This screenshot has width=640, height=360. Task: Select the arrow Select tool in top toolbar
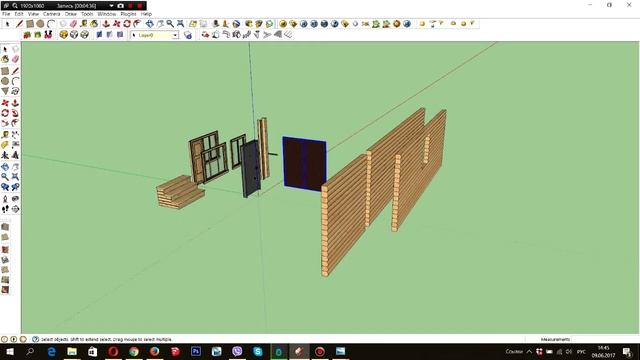click(x=7, y=24)
